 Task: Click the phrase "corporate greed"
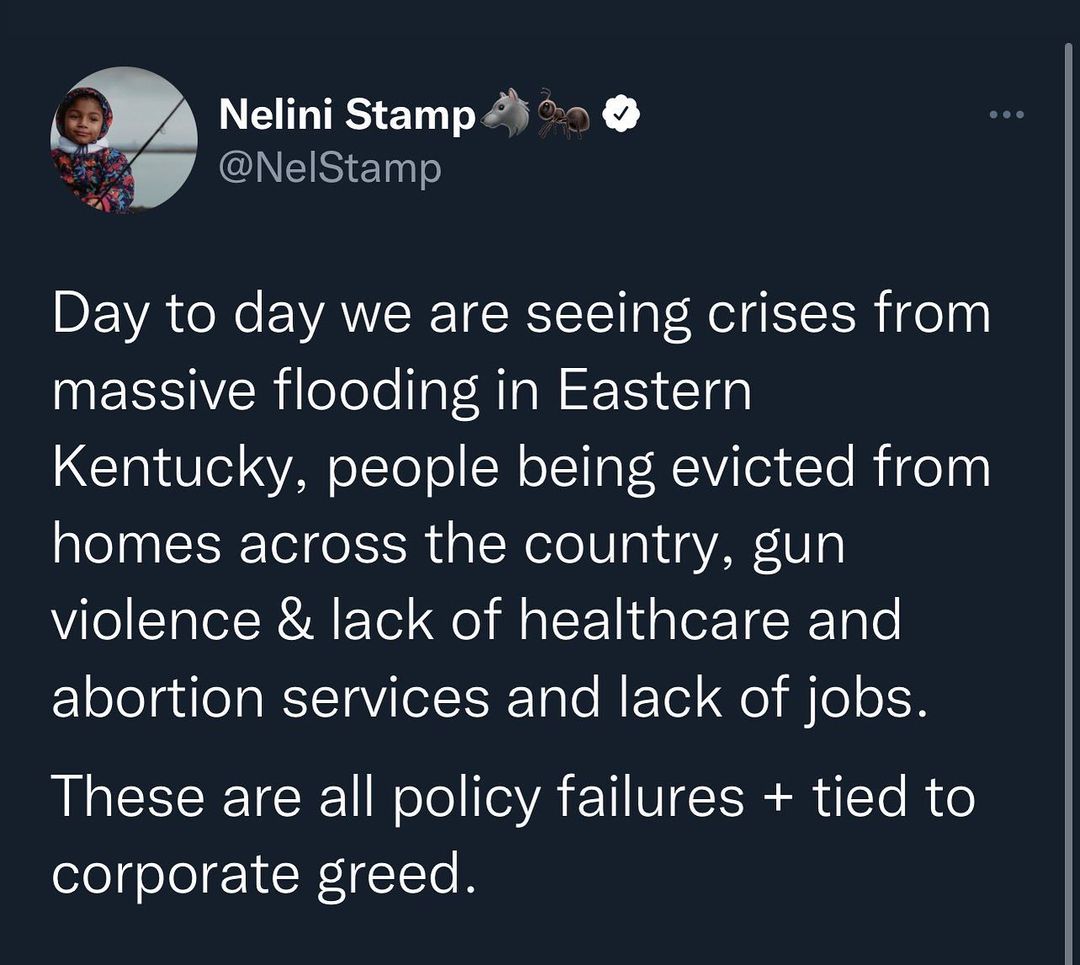click(x=258, y=874)
